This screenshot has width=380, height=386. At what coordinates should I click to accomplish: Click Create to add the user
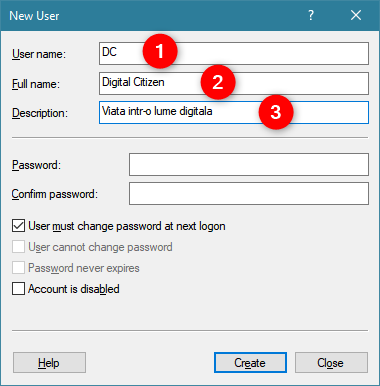coord(250,362)
